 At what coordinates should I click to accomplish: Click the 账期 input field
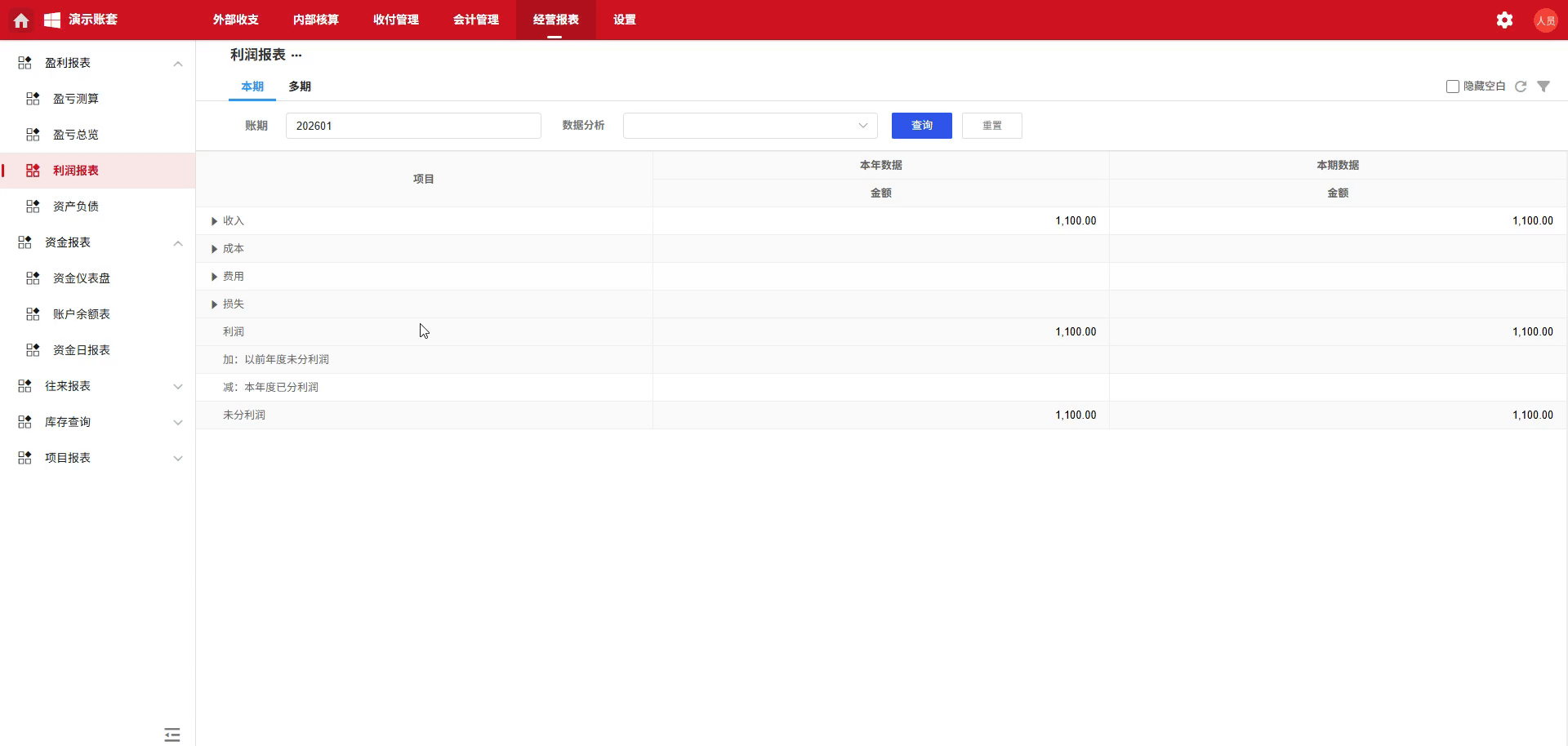413,126
